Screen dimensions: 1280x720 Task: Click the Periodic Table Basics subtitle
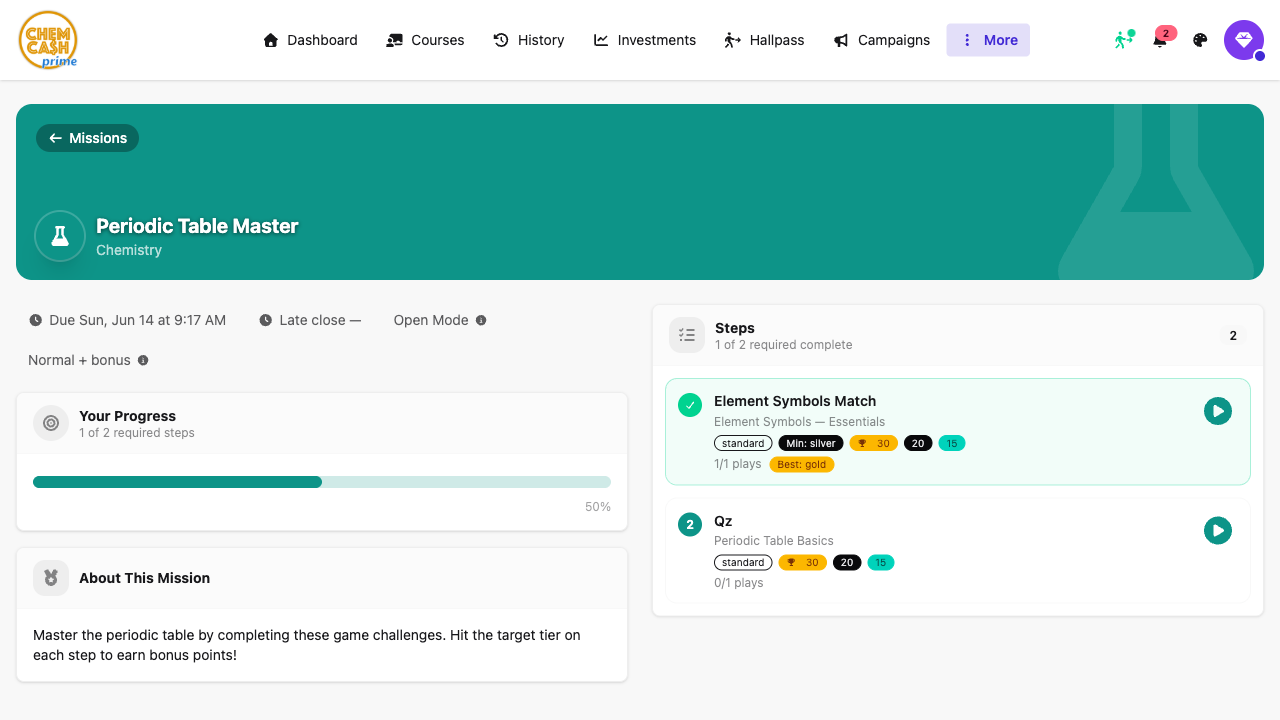(774, 541)
